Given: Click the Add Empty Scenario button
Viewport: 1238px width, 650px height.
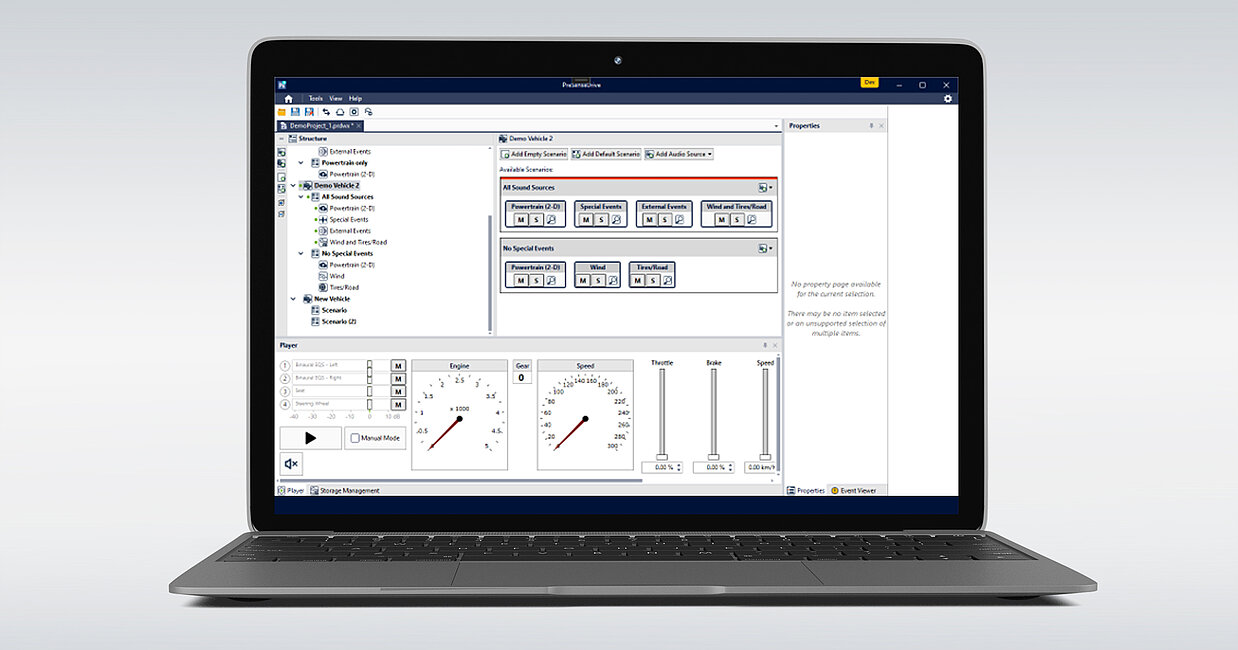Looking at the screenshot, I should pyautogui.click(x=534, y=154).
